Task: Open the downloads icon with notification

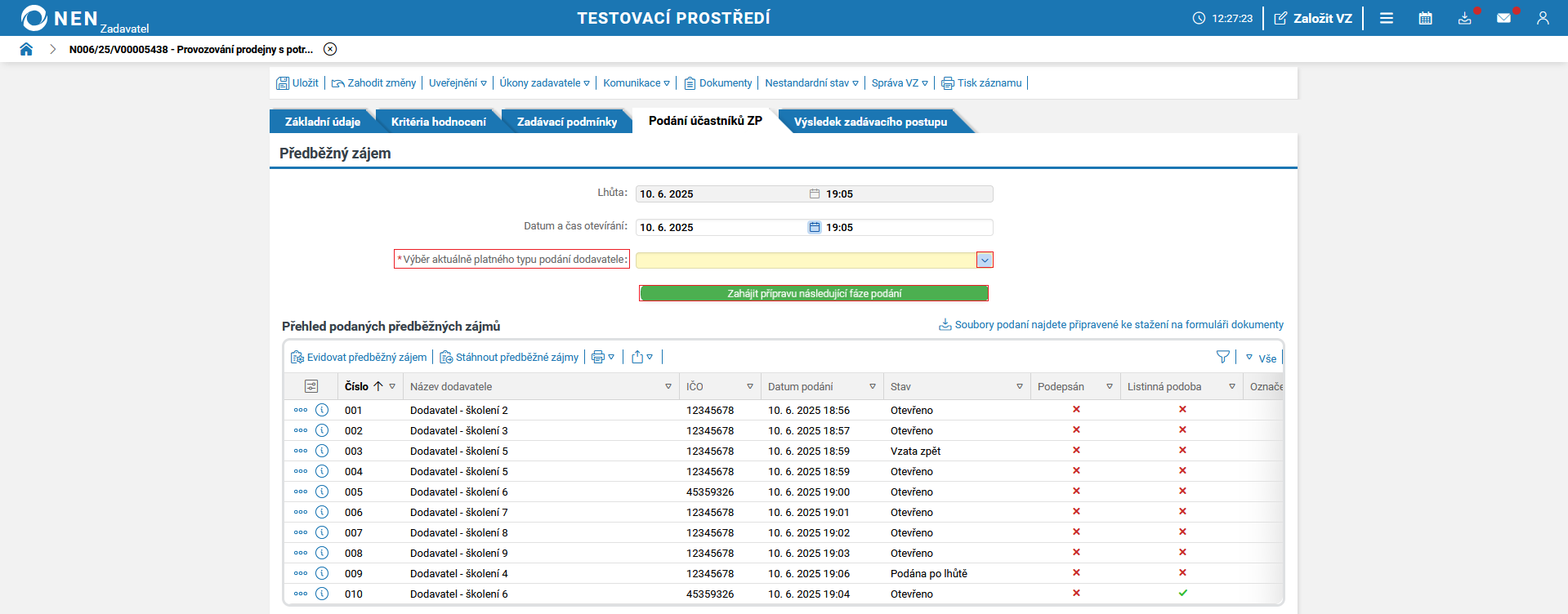Action: pyautogui.click(x=1465, y=18)
